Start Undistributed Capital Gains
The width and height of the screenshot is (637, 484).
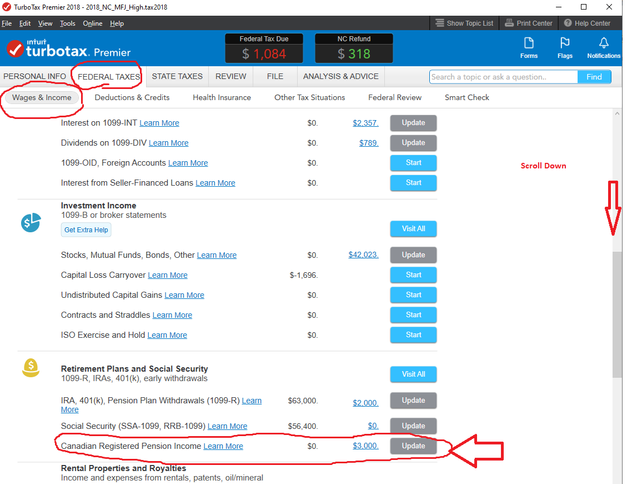click(413, 295)
